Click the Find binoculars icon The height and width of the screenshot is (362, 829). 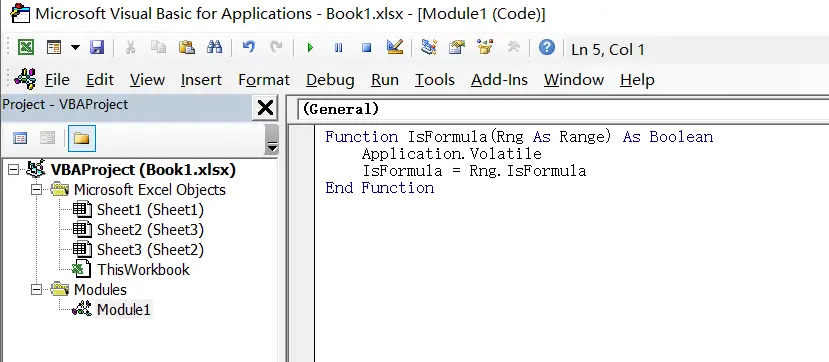point(215,48)
